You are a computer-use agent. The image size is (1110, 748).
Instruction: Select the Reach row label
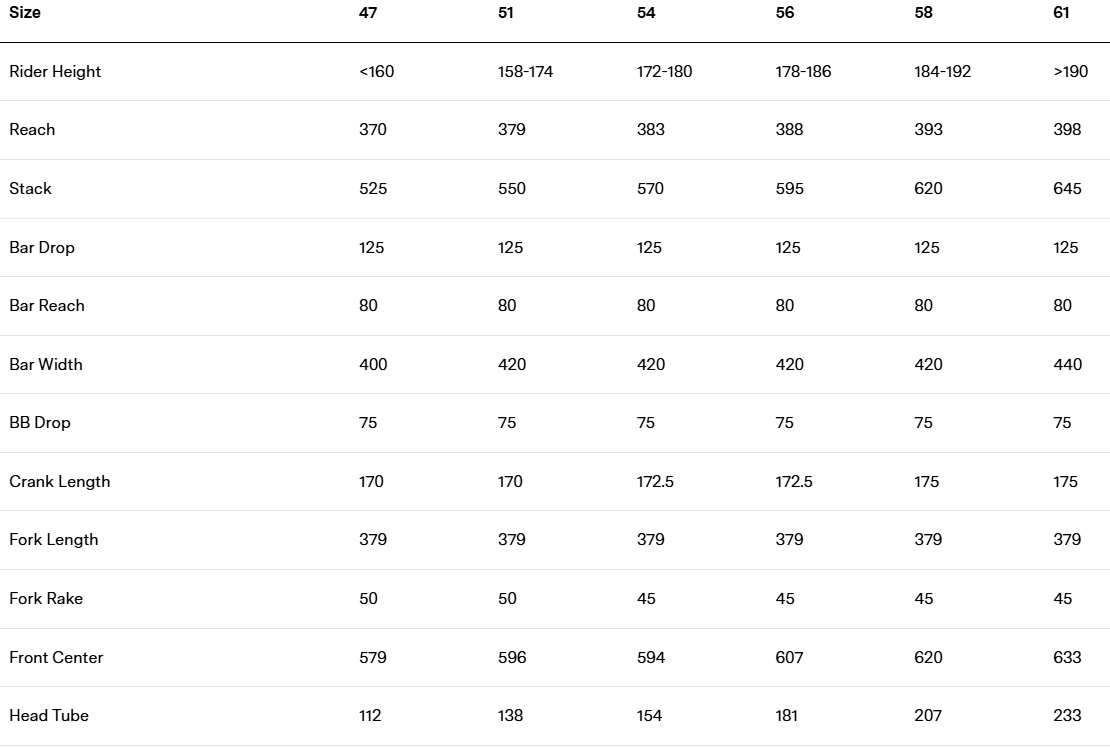(32, 130)
